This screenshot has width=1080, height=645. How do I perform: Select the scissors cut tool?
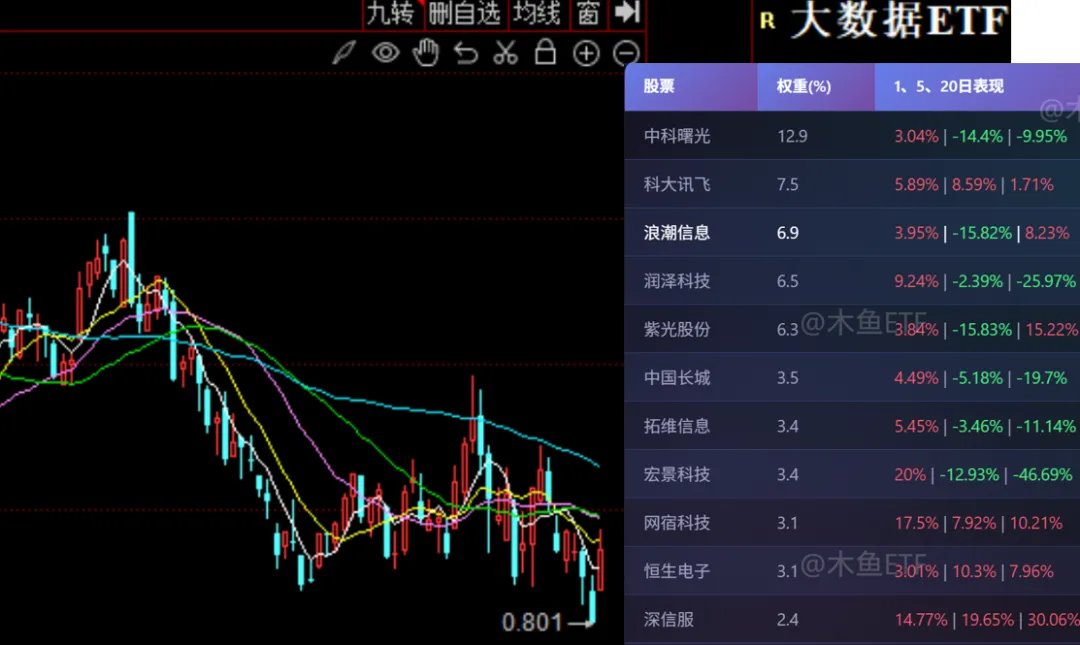pos(506,53)
